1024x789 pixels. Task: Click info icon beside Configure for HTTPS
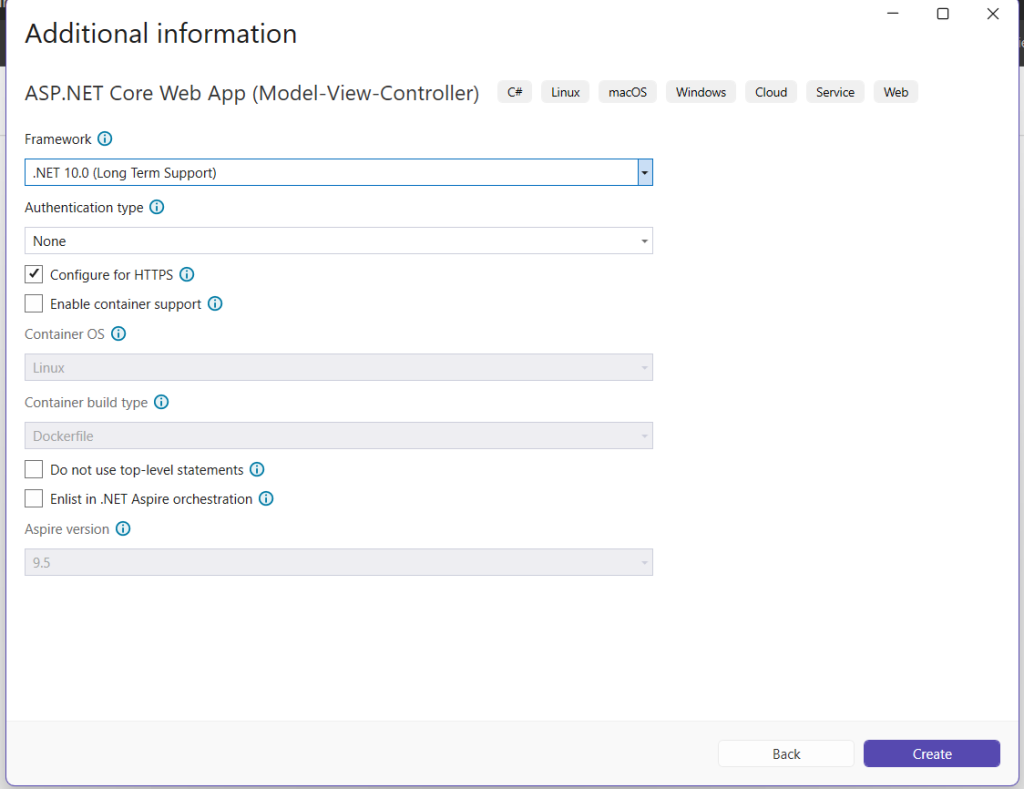click(x=186, y=274)
